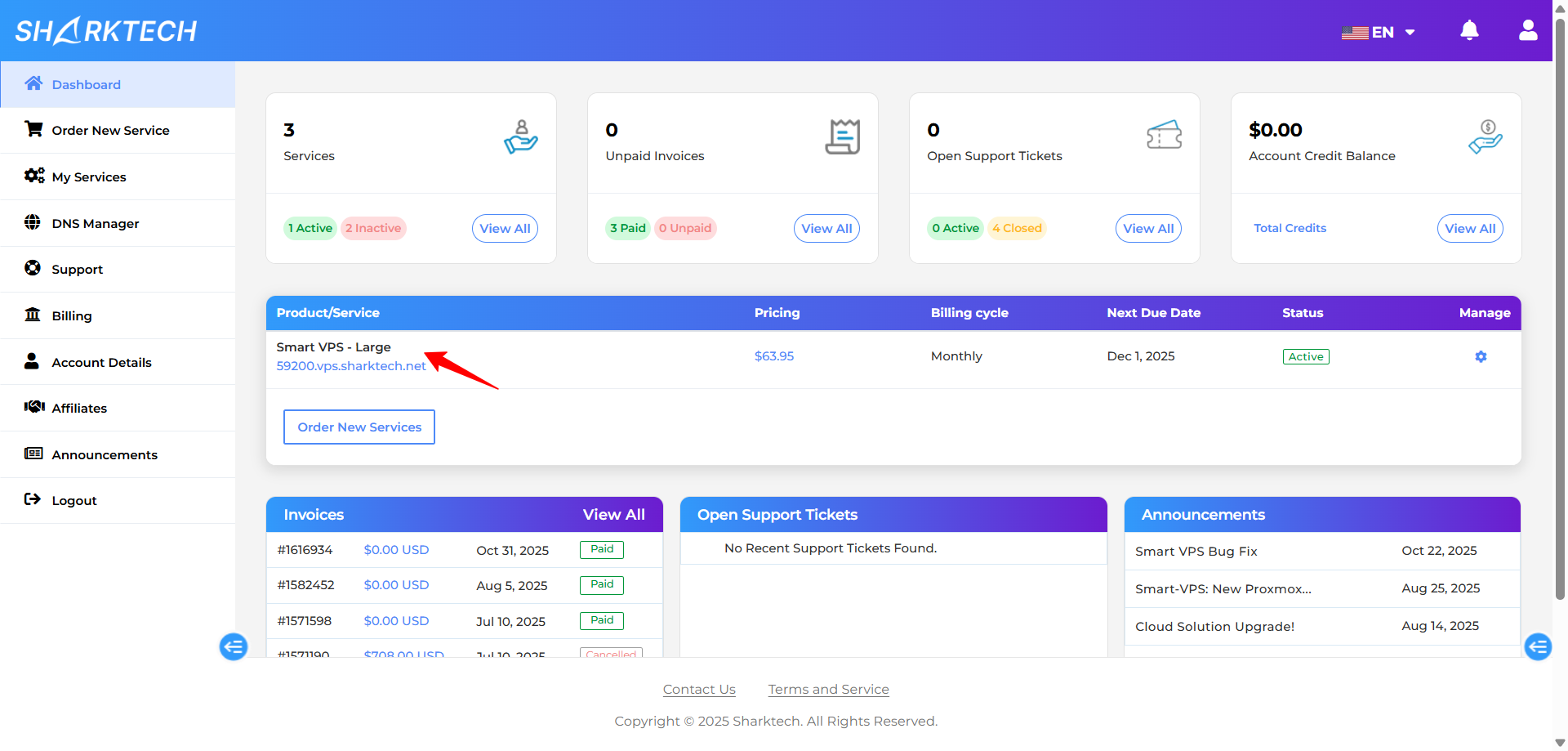The image size is (1568, 751).
Task: Click the Unpaid Invoices receipt icon
Action: (843, 136)
